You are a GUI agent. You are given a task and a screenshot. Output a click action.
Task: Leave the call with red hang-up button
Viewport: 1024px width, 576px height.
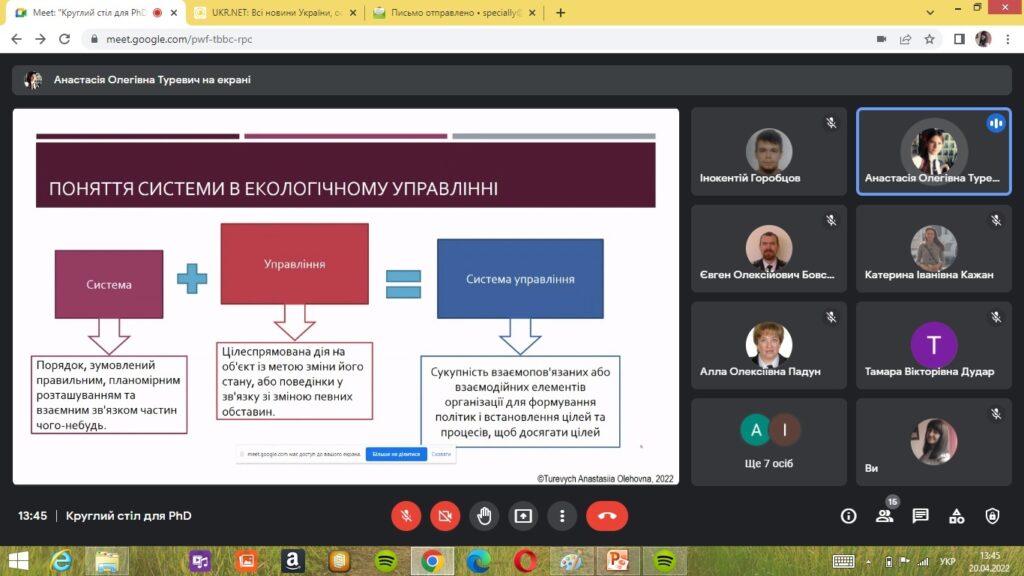tap(607, 516)
